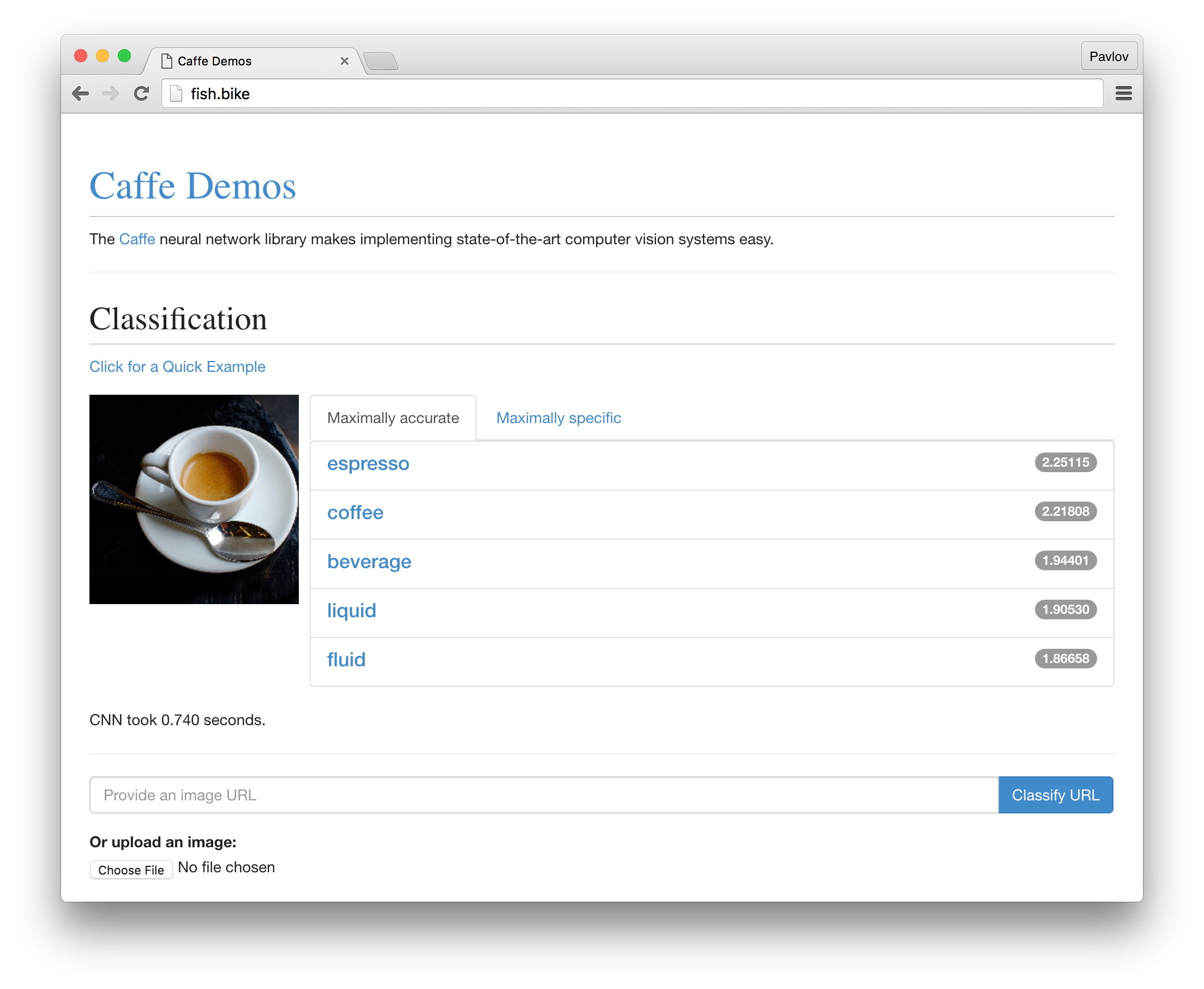Image resolution: width=1204 pixels, height=989 pixels.
Task: Click the browser forward arrow
Action: (x=111, y=93)
